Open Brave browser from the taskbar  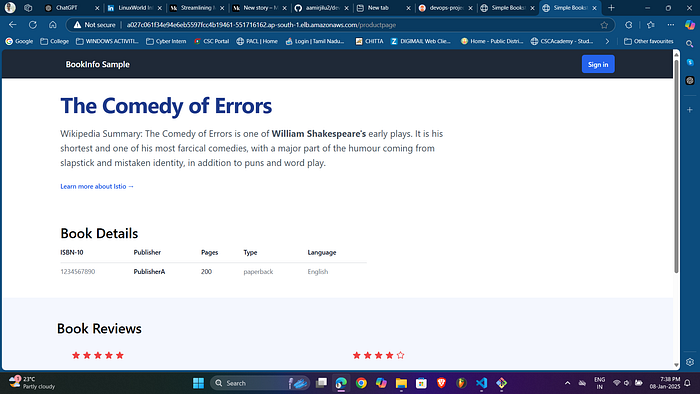(441, 383)
